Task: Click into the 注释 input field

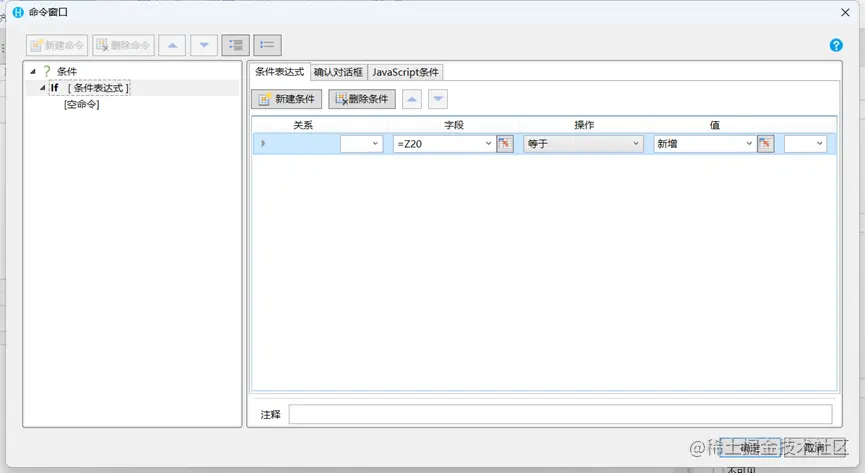Action: point(560,414)
